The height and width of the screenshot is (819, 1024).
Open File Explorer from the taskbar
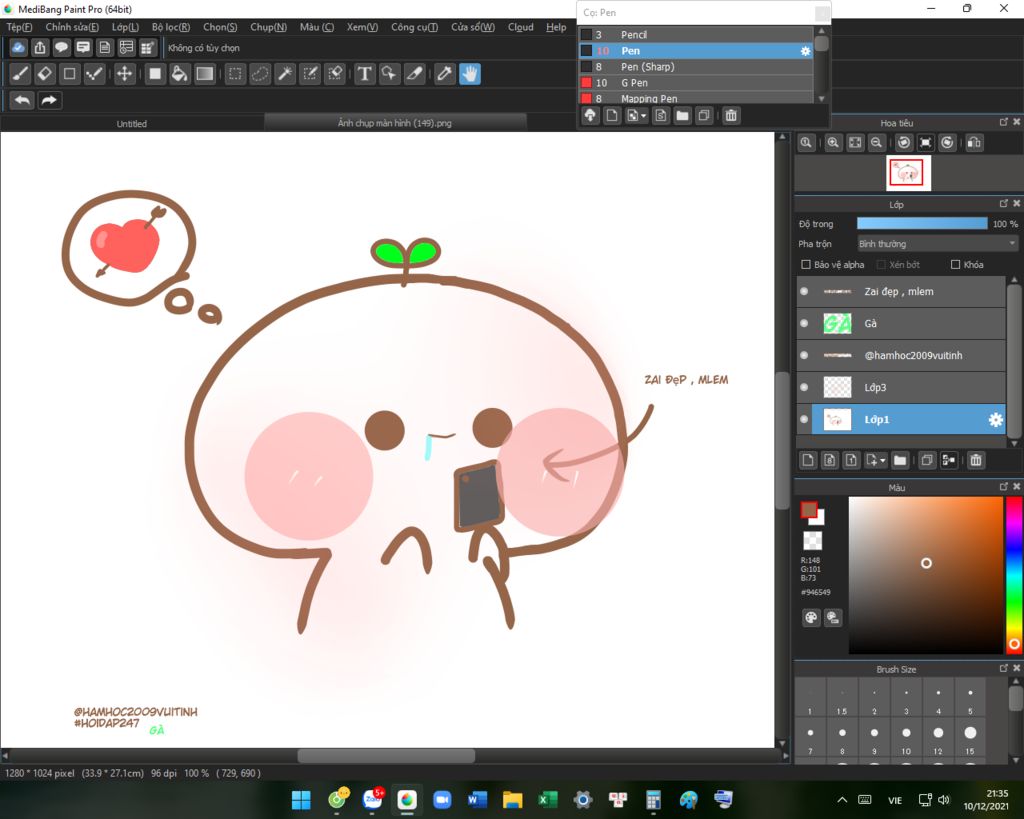[513, 799]
